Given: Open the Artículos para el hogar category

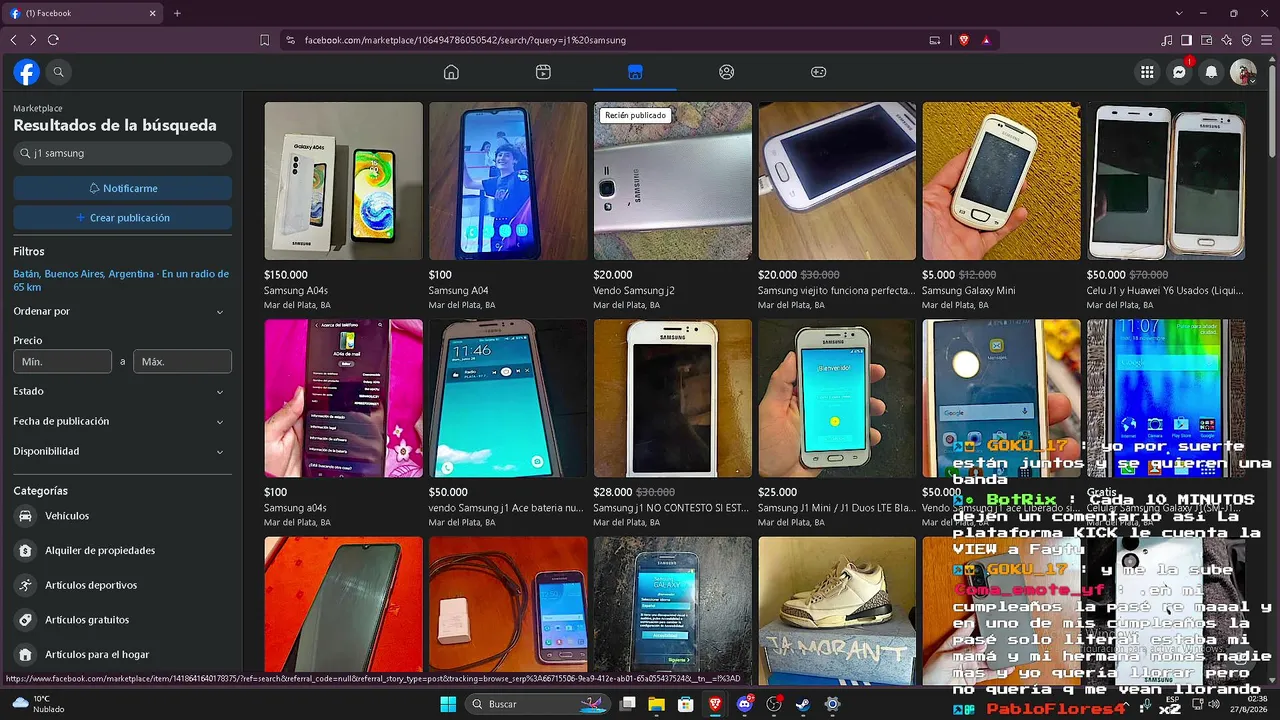Looking at the screenshot, I should [x=122, y=654].
